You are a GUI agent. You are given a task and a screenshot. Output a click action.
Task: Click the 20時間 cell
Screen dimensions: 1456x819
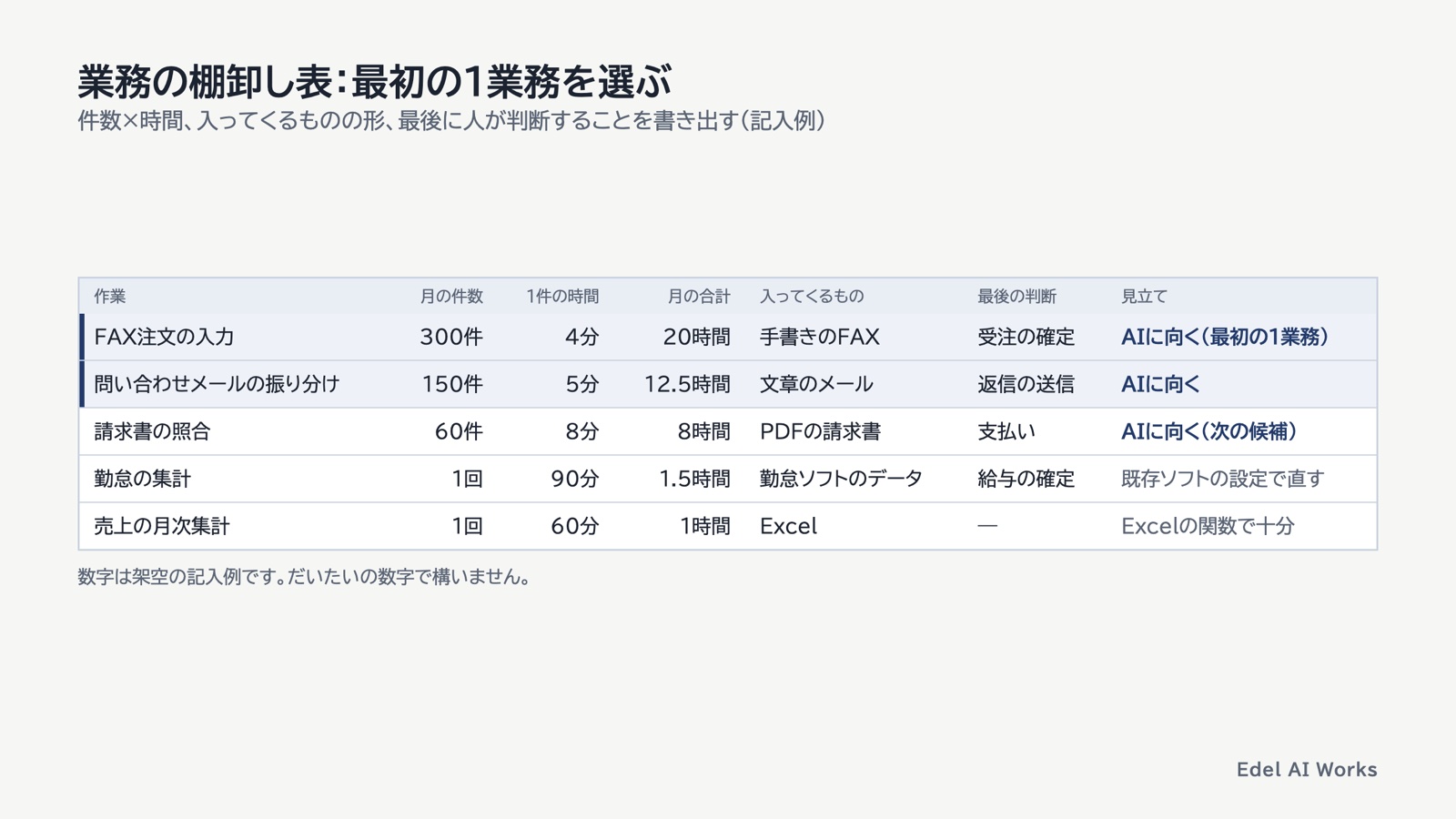pyautogui.click(x=696, y=337)
